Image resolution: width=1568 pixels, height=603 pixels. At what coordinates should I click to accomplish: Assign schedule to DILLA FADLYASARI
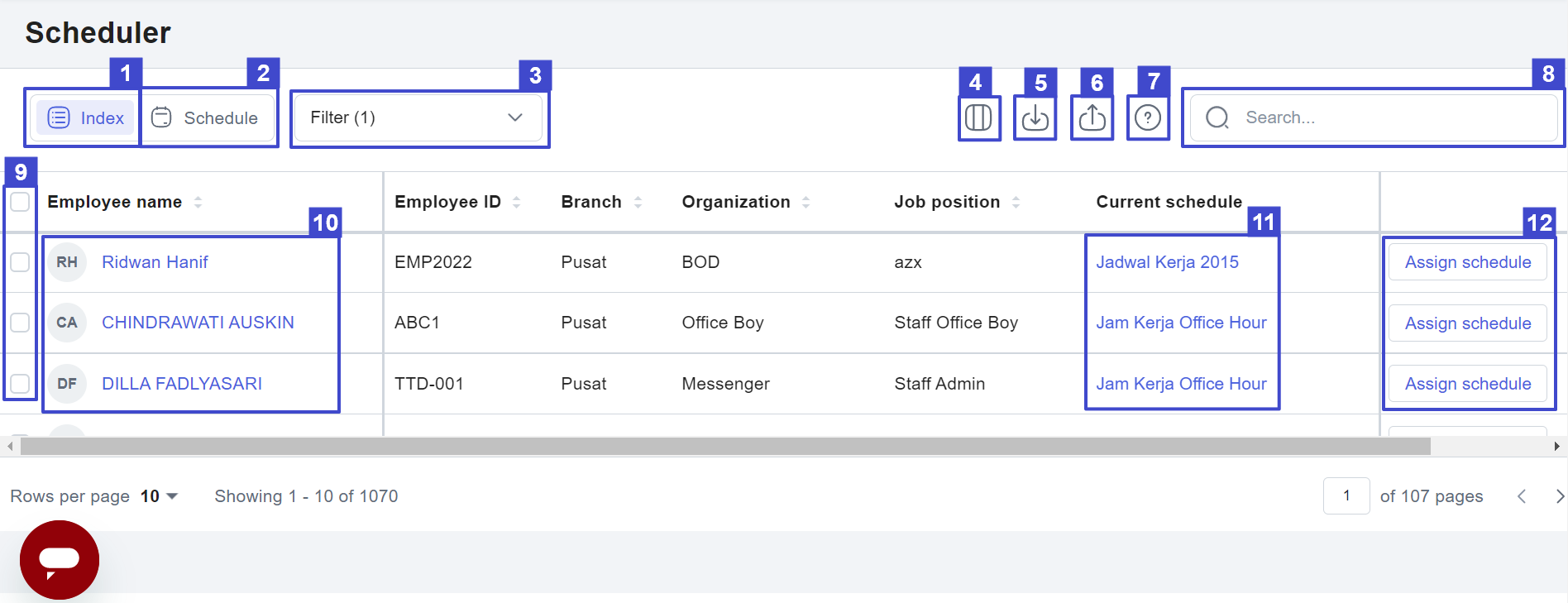(1468, 384)
